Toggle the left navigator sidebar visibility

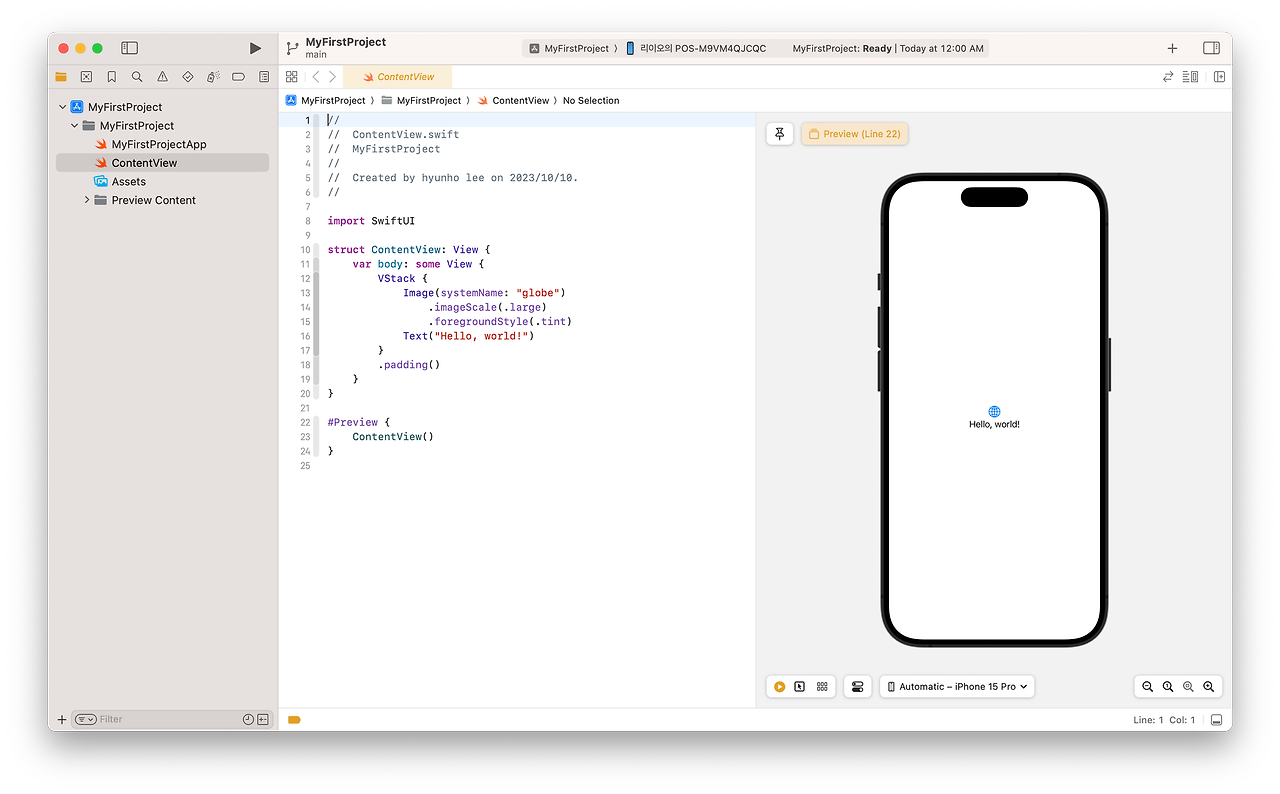tap(129, 47)
